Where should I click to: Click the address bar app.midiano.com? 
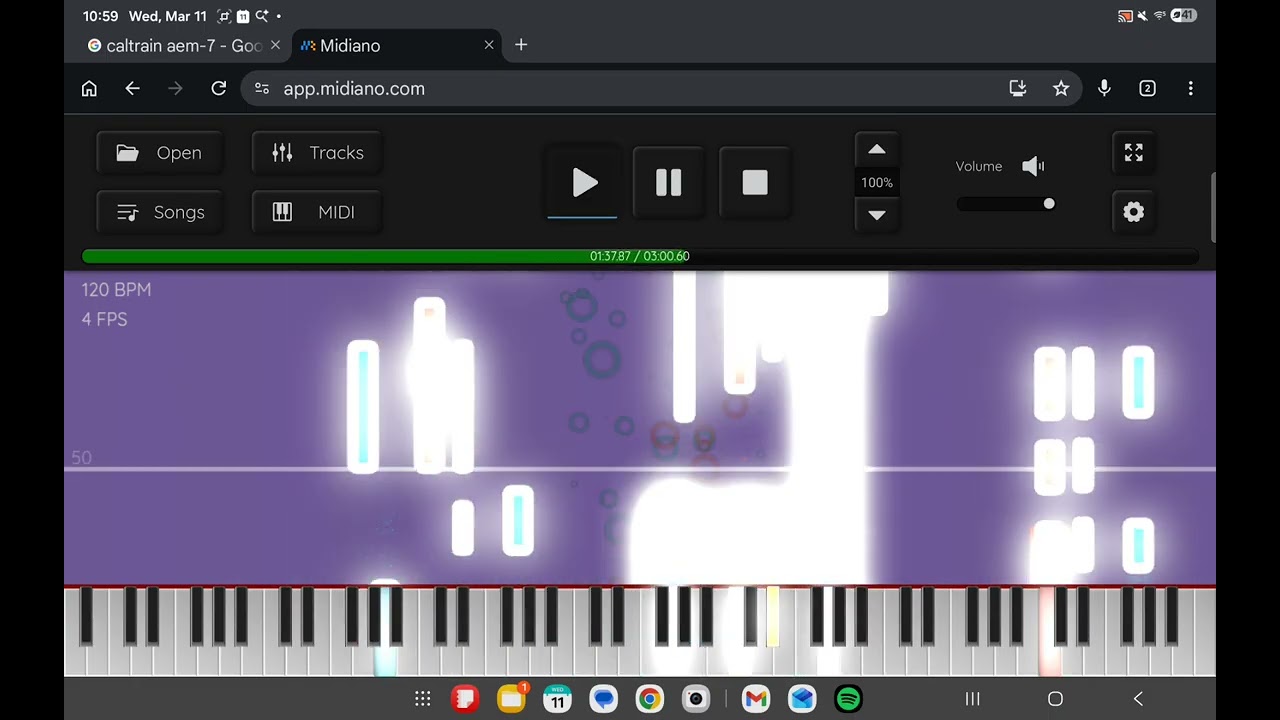pyautogui.click(x=354, y=89)
